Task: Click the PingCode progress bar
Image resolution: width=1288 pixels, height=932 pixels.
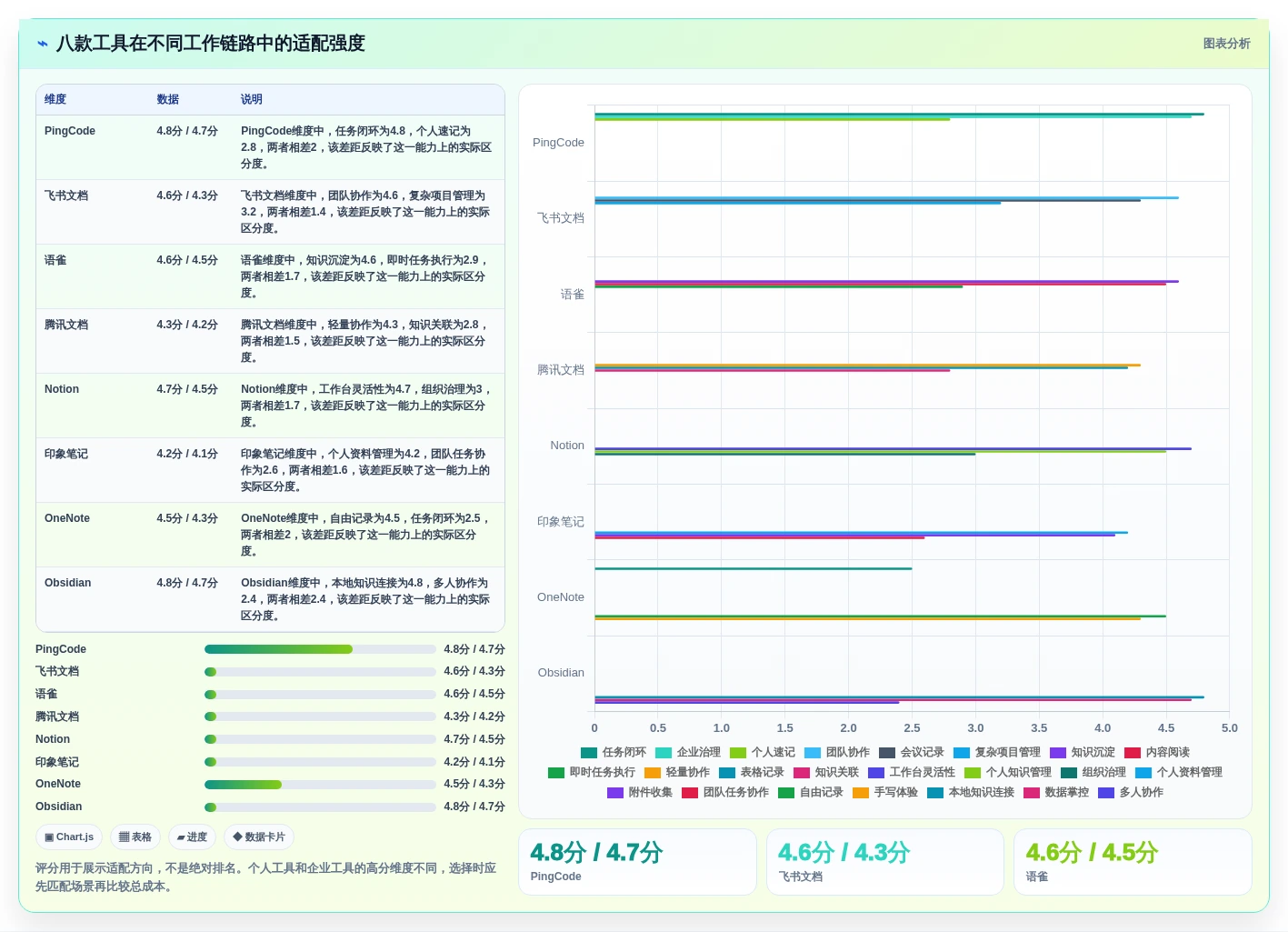Action: tap(320, 649)
